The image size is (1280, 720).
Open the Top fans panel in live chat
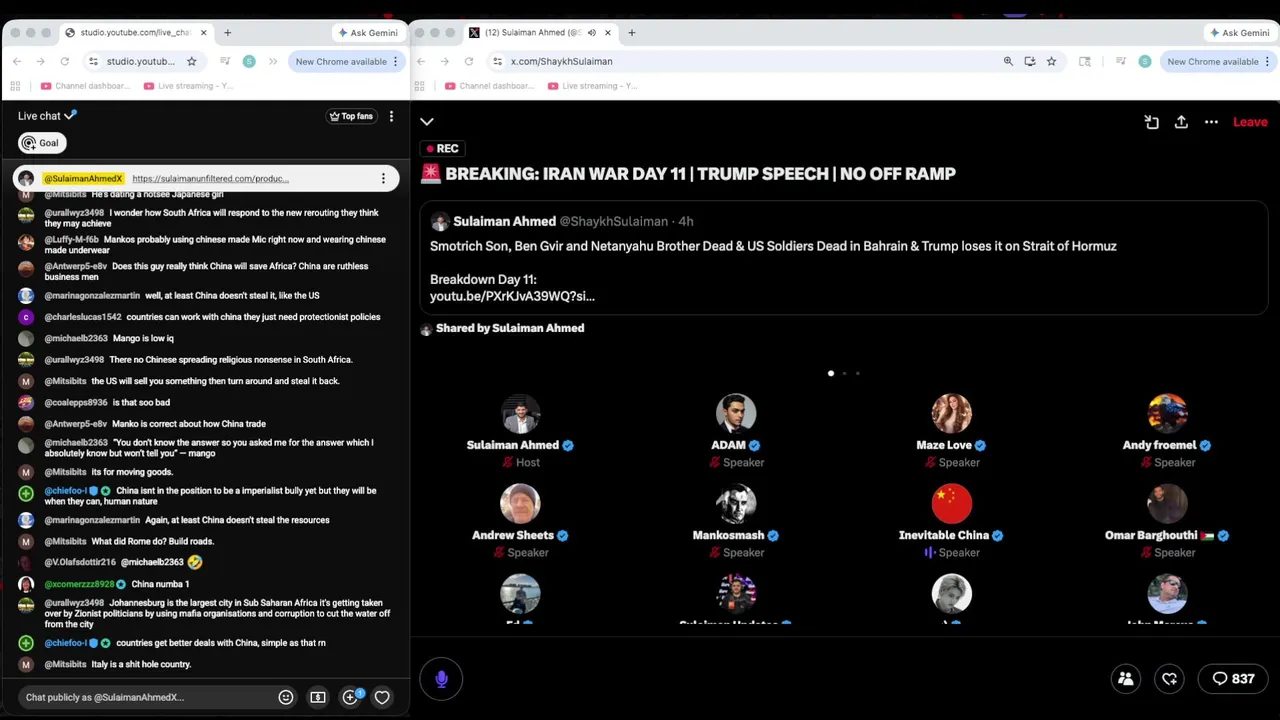coord(351,116)
